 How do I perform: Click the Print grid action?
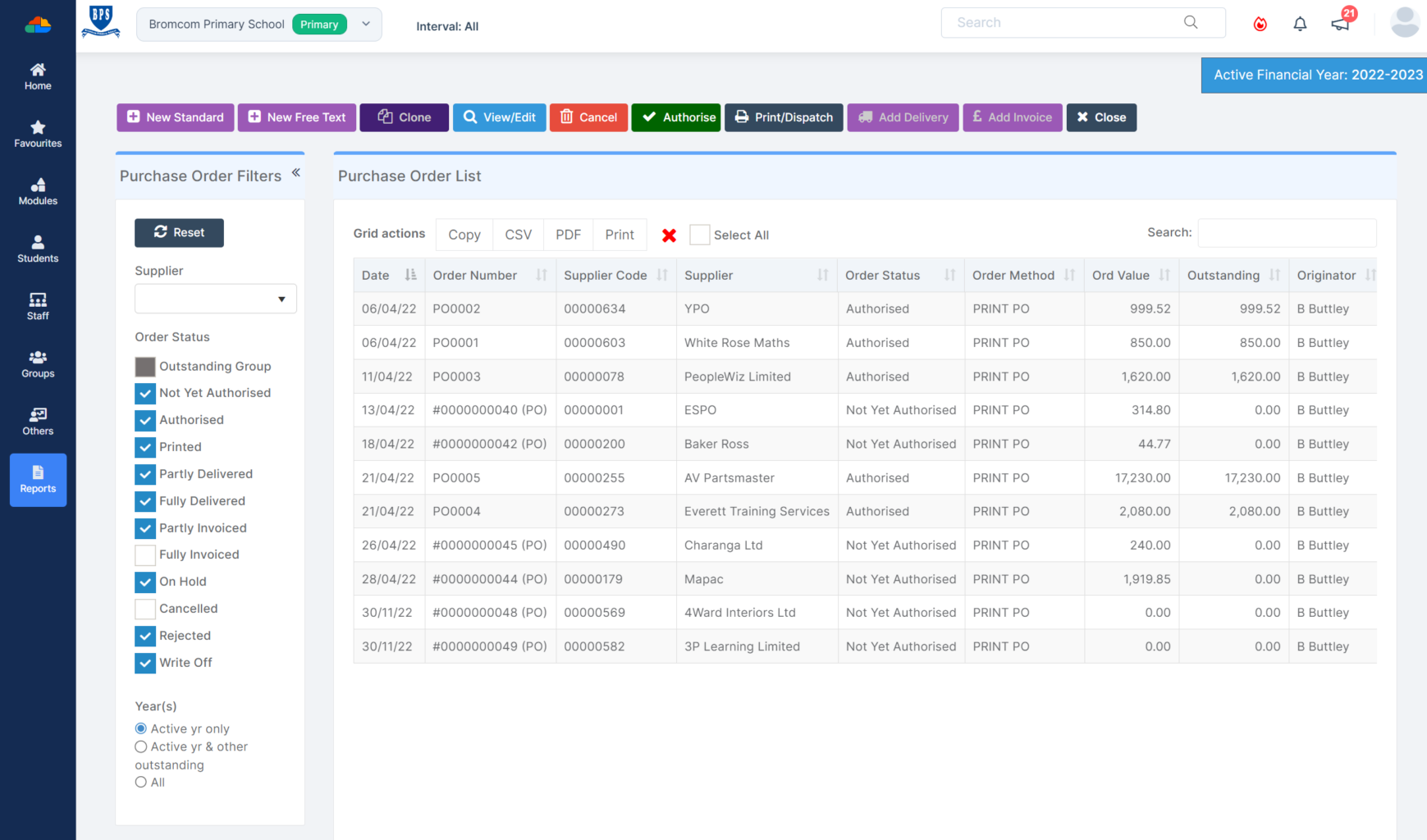pyautogui.click(x=620, y=235)
